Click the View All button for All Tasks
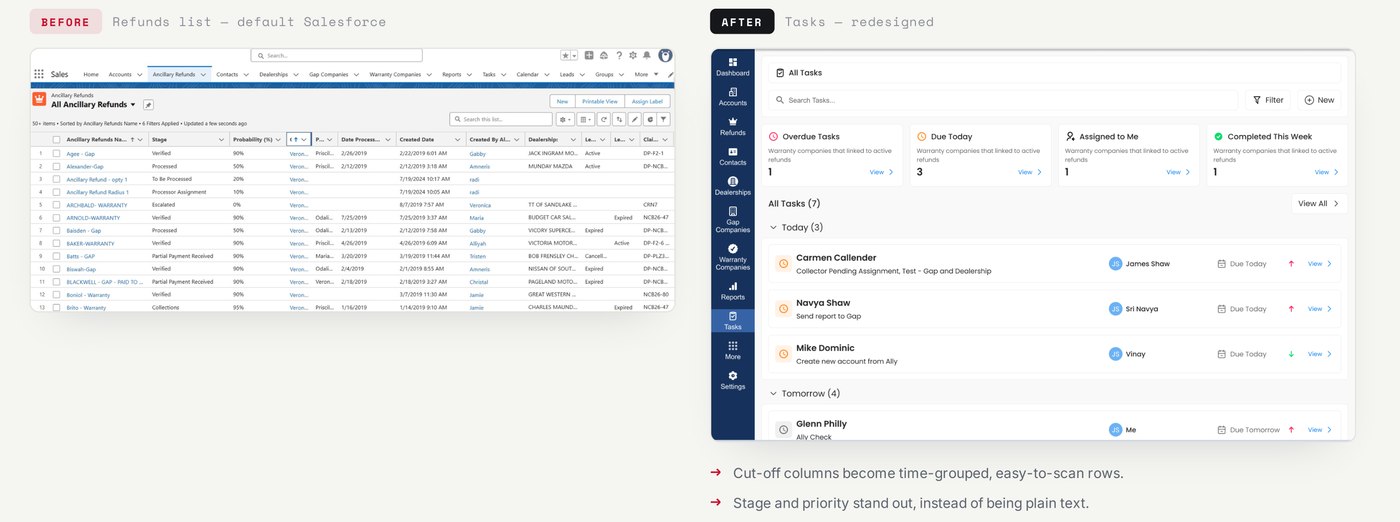 (x=1318, y=203)
